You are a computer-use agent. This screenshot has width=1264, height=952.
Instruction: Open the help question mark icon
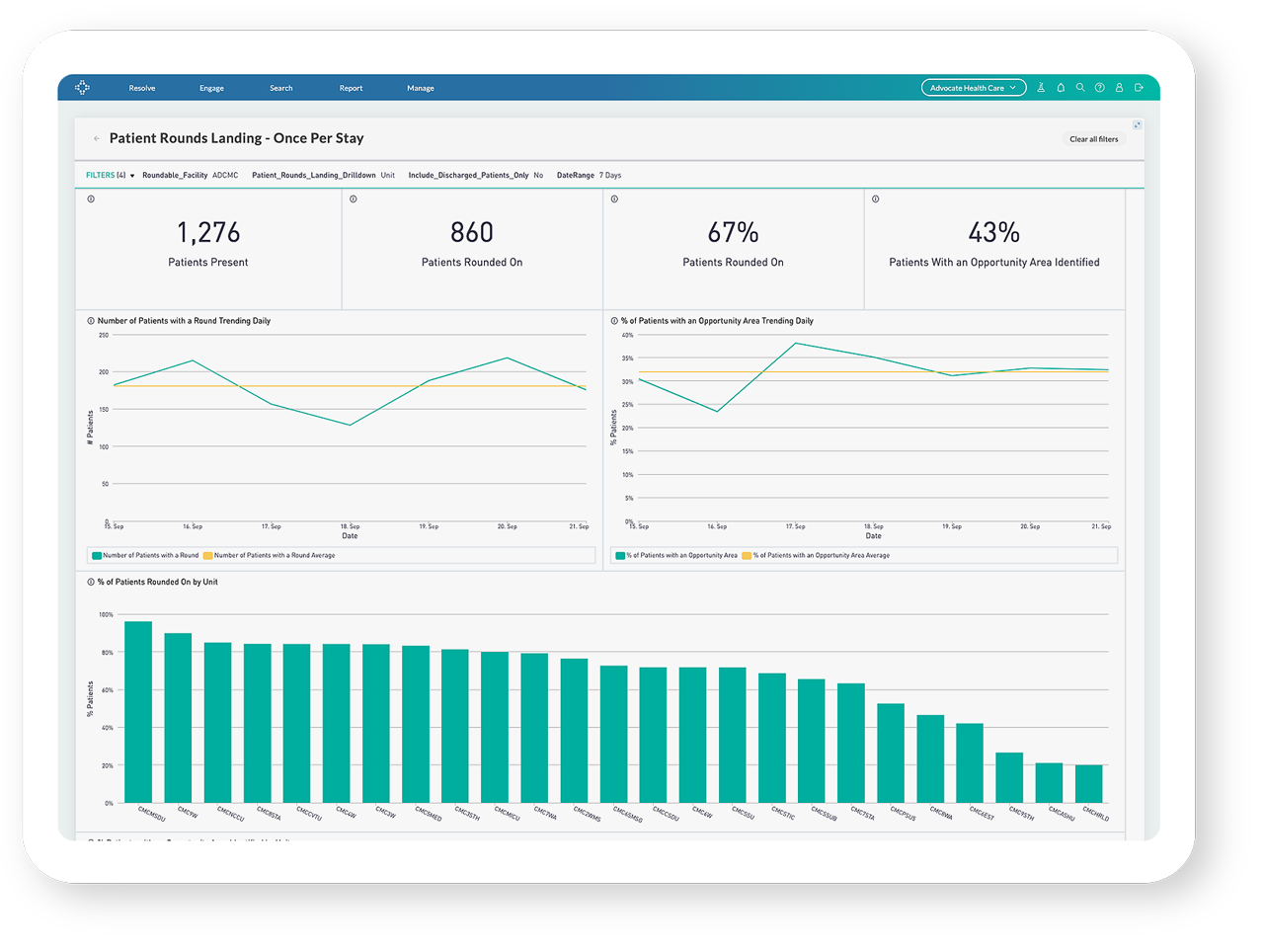point(1100,88)
